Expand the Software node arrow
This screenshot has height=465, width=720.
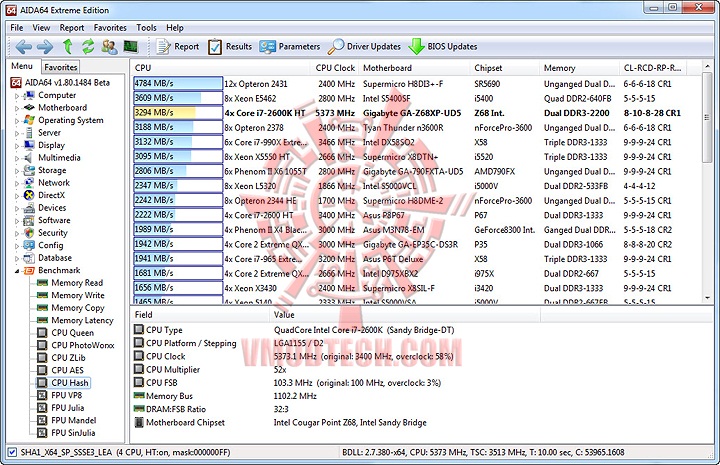[17, 221]
